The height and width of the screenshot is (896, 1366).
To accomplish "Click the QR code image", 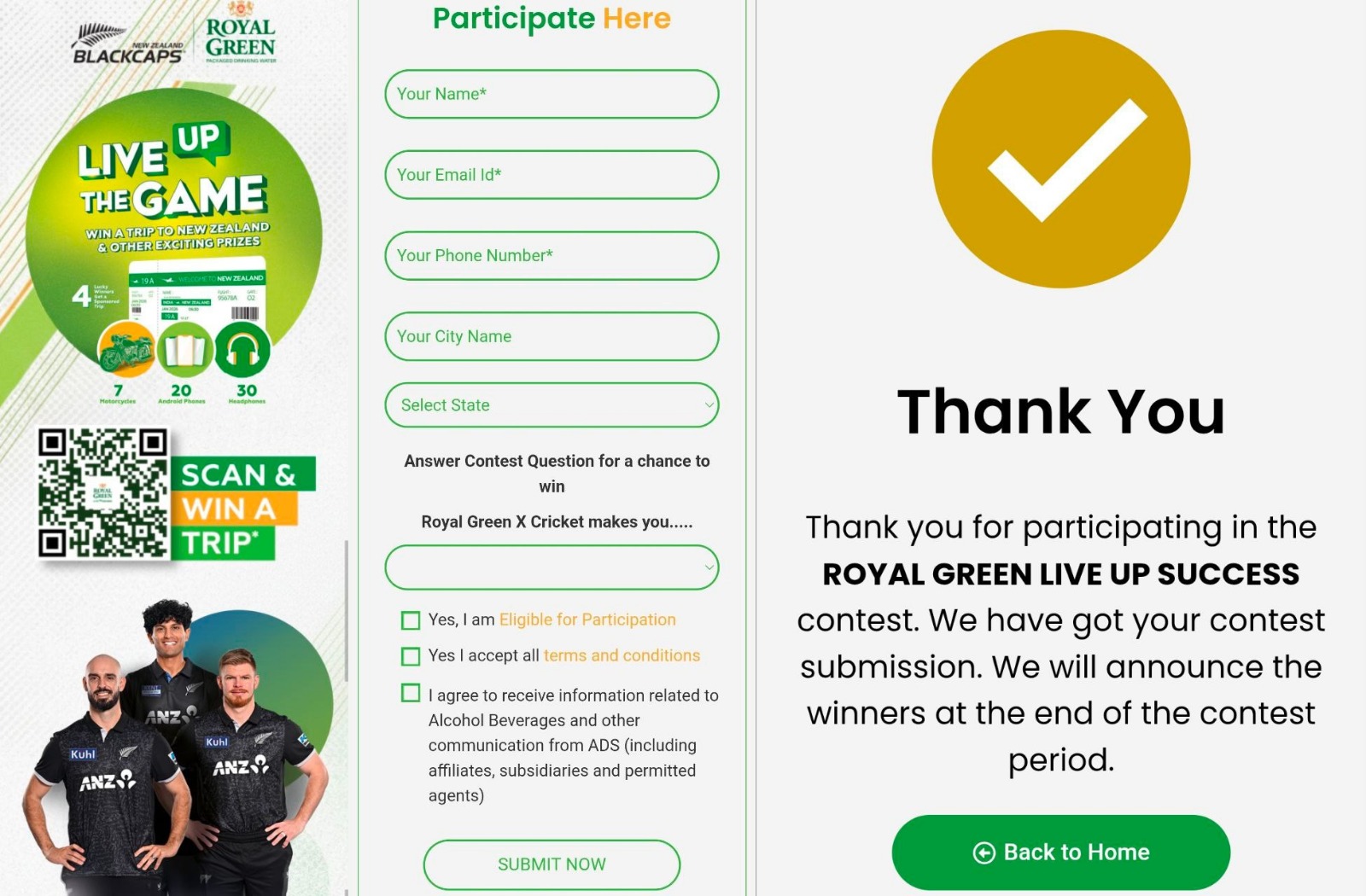I will pos(103,493).
